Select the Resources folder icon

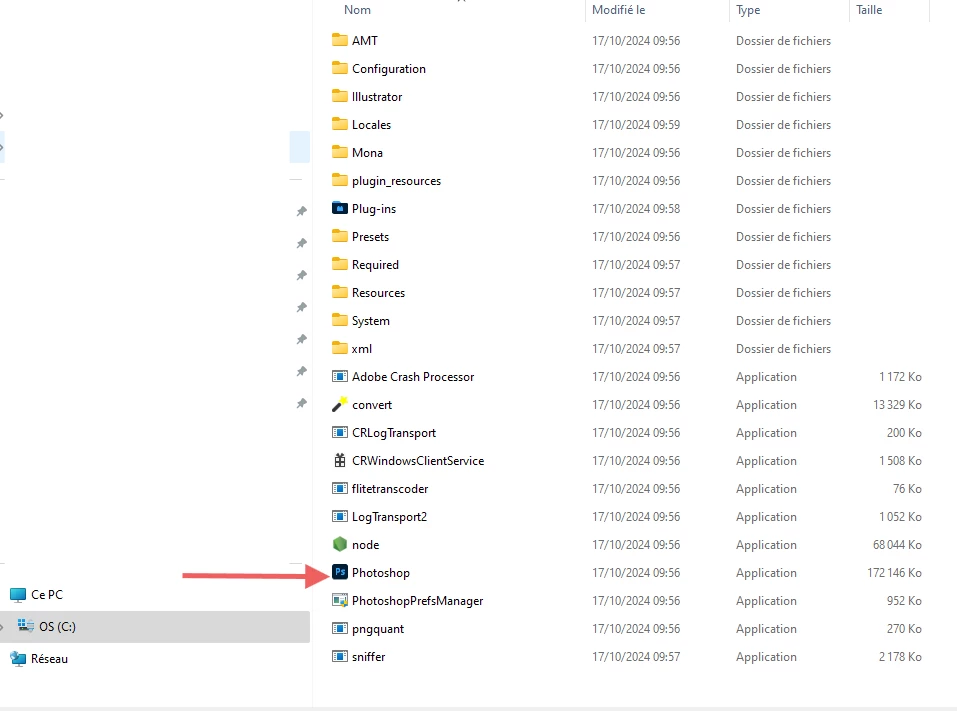(x=339, y=293)
